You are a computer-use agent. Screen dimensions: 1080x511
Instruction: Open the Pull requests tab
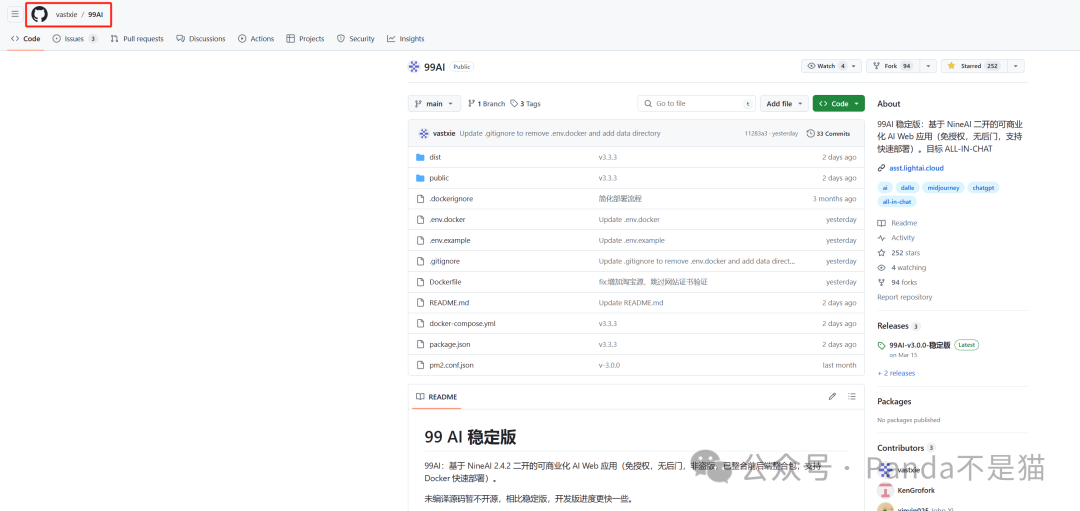click(x=137, y=39)
